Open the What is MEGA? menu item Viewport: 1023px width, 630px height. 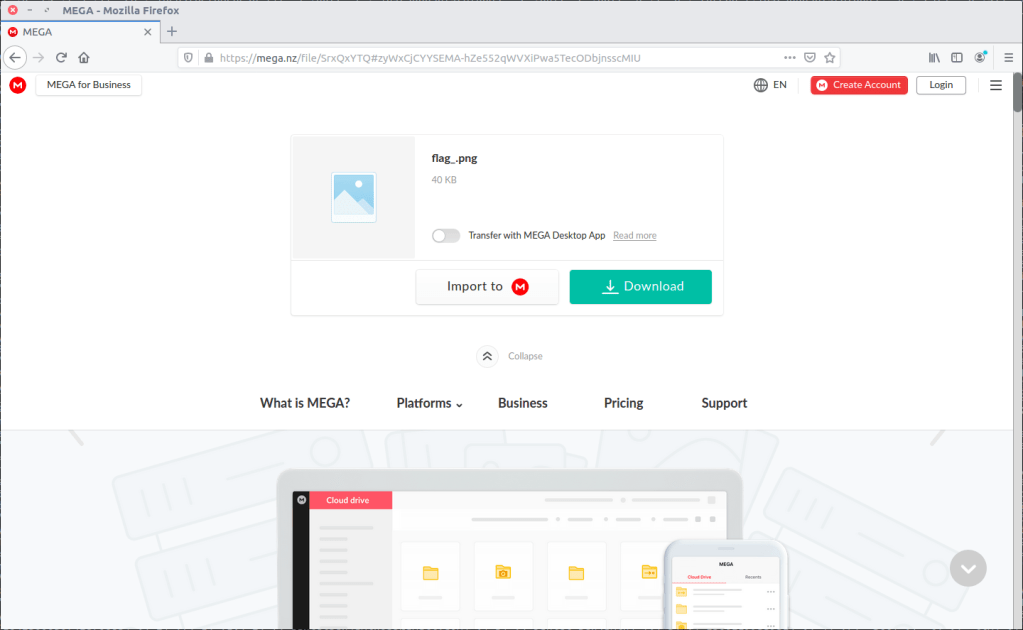(x=305, y=403)
